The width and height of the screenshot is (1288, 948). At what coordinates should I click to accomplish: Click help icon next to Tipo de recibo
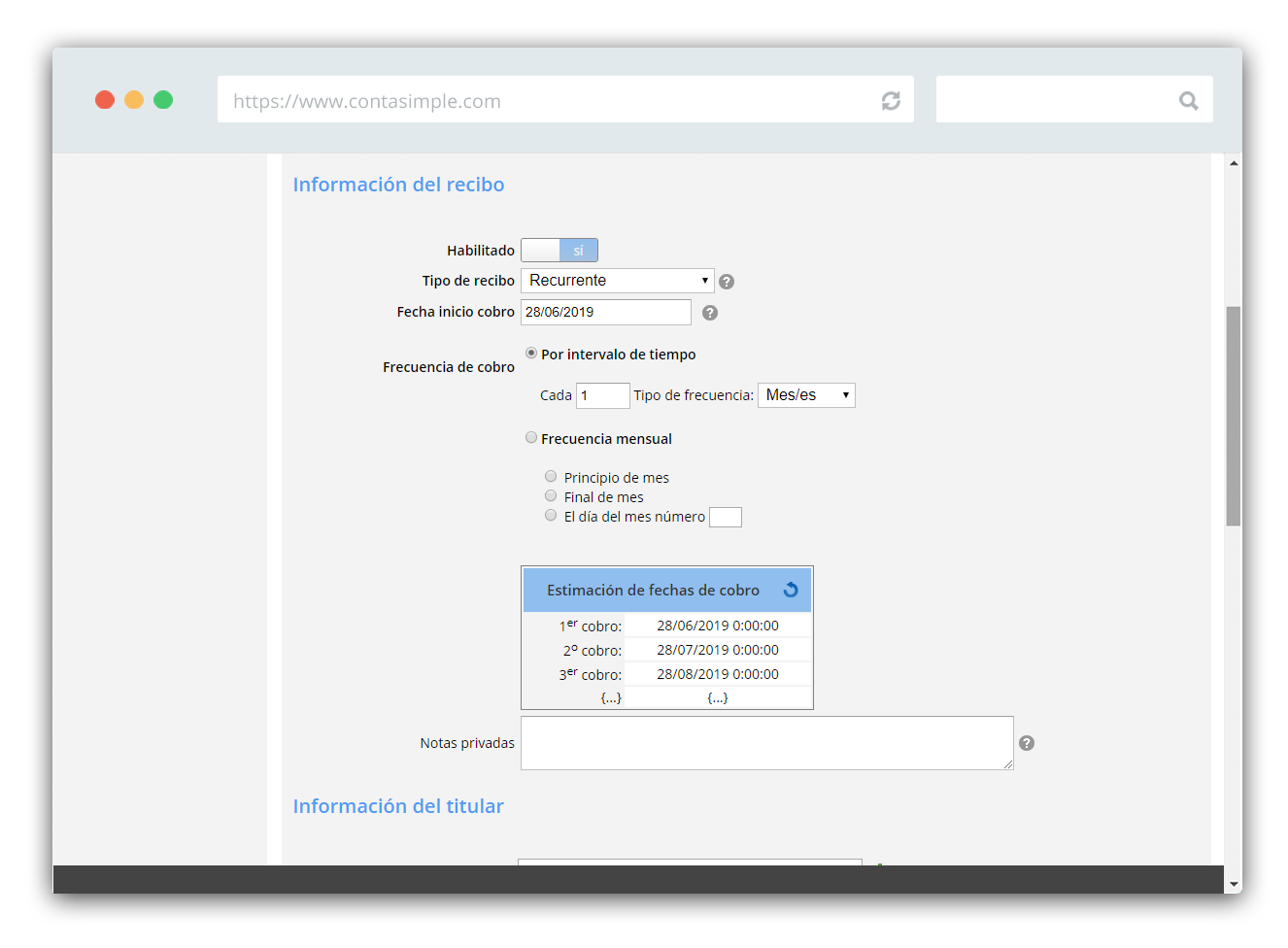(x=727, y=282)
